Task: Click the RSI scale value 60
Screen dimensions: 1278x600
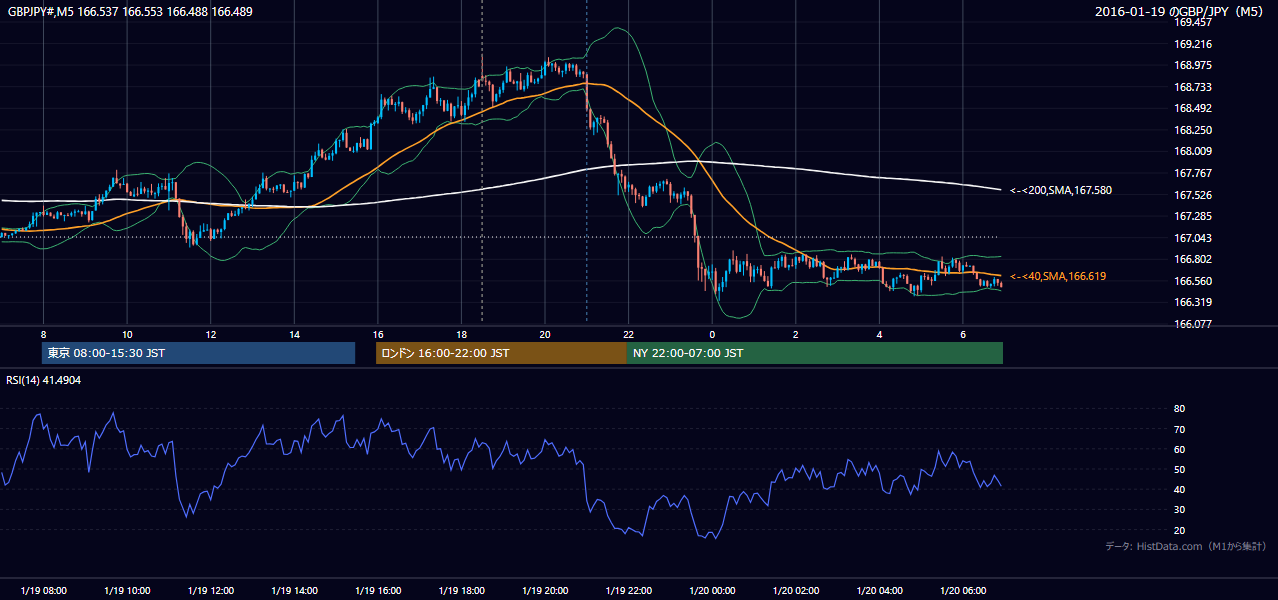Action: 1180,449
